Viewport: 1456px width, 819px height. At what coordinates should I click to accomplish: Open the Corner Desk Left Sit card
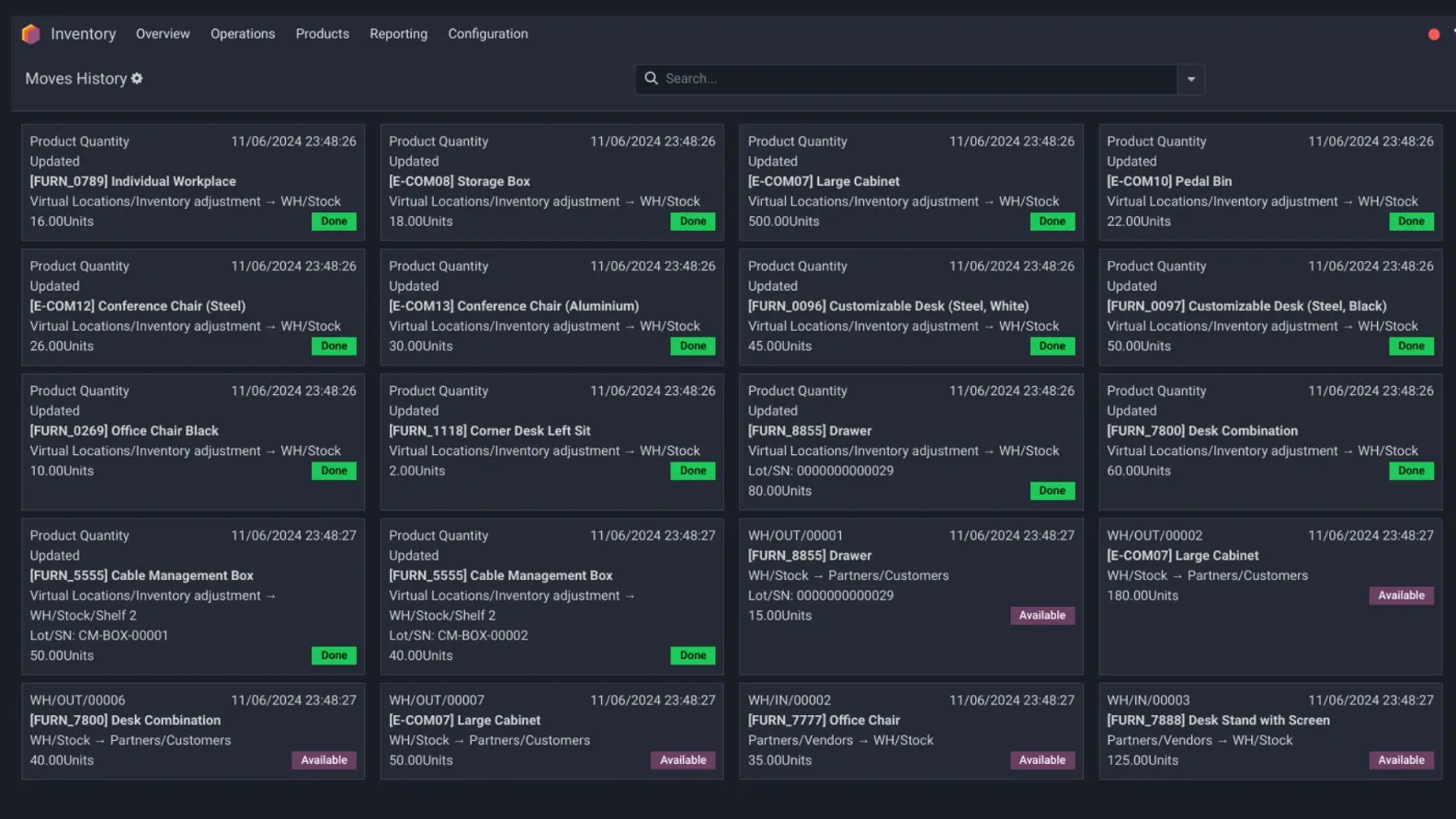tap(552, 441)
